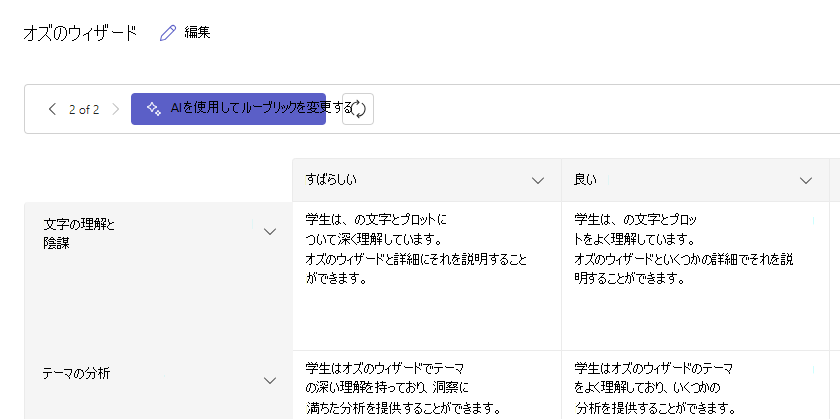Go to previous rubric version arrow

coord(52,109)
